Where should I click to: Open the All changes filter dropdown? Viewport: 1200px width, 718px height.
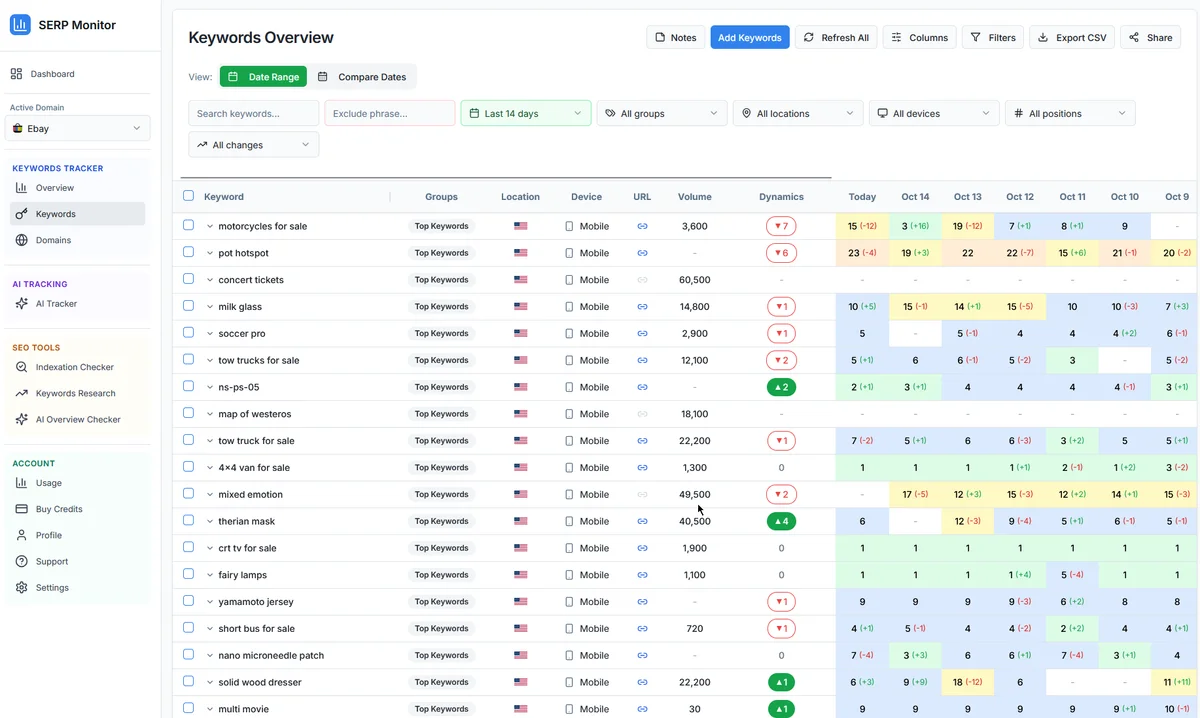tap(254, 145)
